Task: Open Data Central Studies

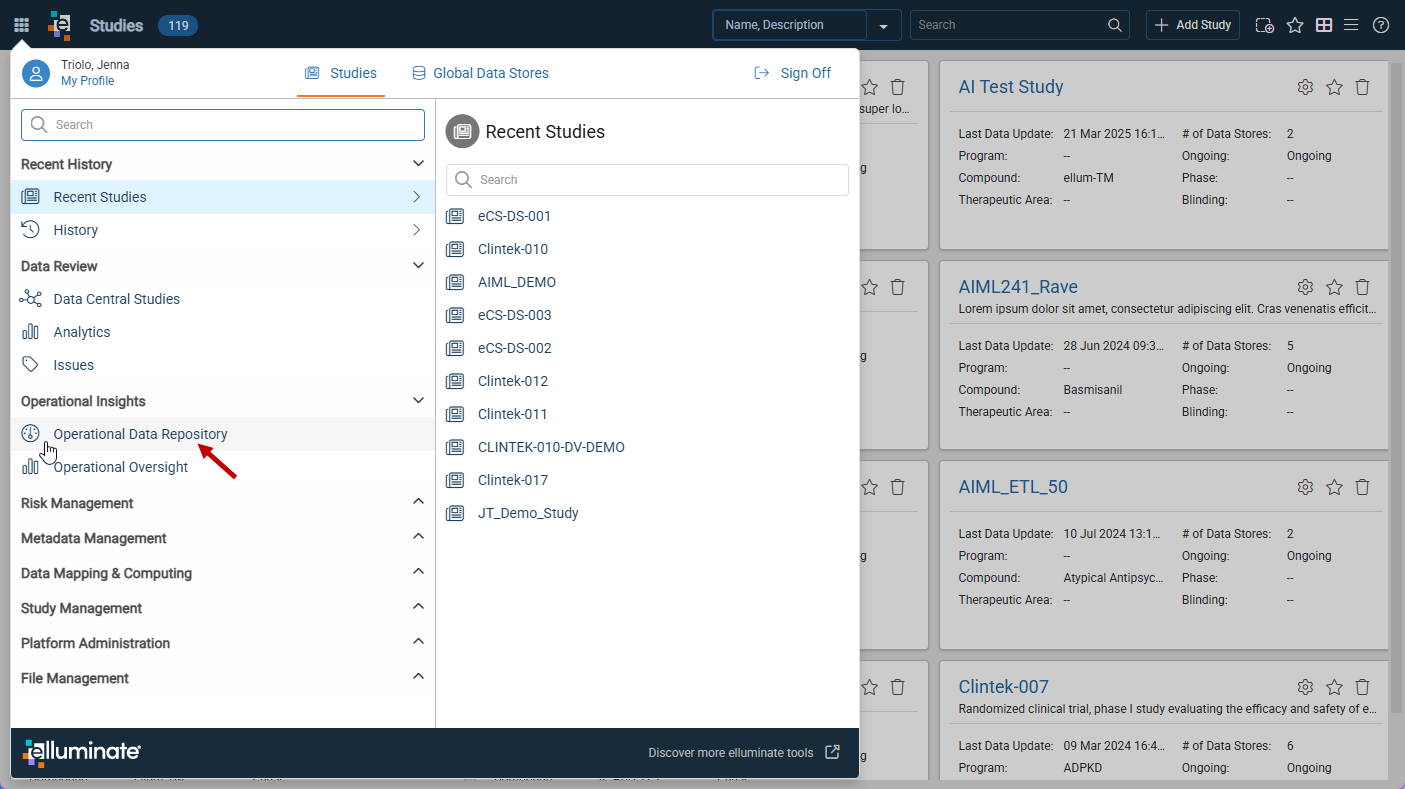Action: click(x=223, y=299)
